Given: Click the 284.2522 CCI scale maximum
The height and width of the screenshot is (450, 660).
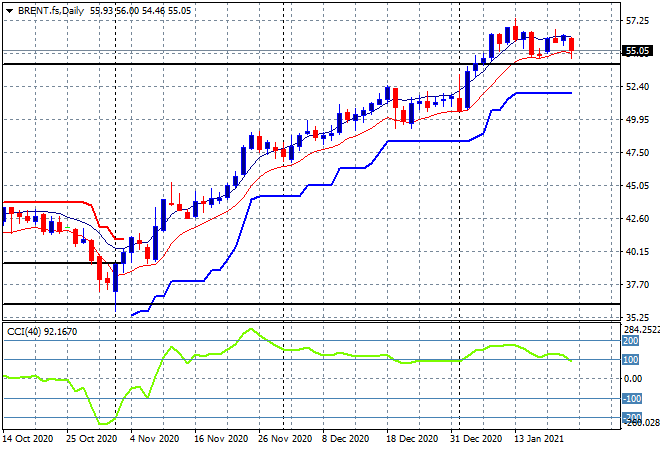Looking at the screenshot, I should tap(641, 330).
